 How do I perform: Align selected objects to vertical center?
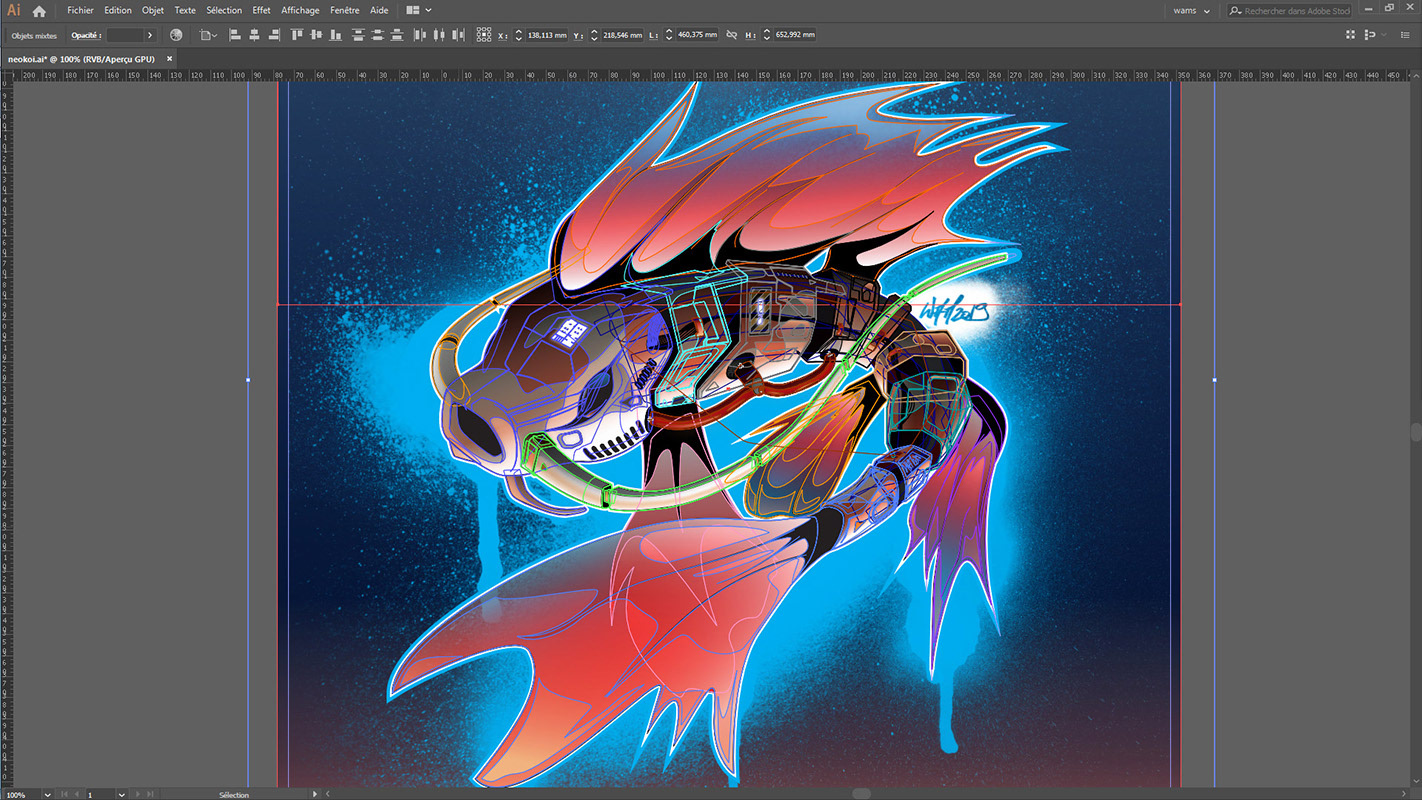point(316,35)
